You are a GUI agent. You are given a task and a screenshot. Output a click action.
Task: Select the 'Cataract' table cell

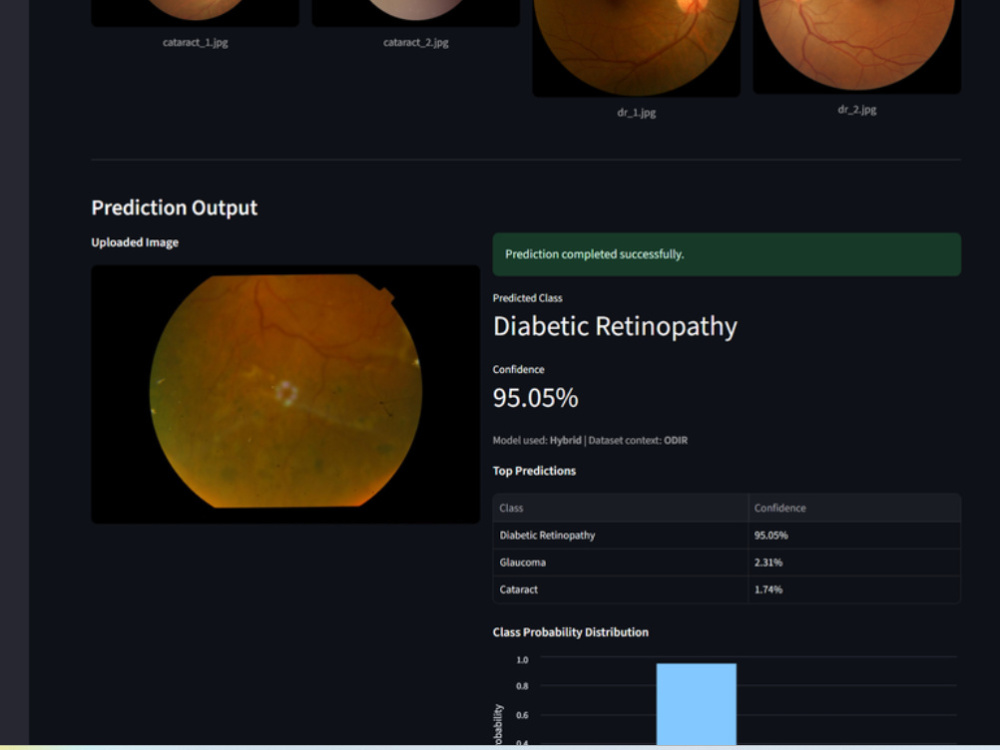coord(620,589)
